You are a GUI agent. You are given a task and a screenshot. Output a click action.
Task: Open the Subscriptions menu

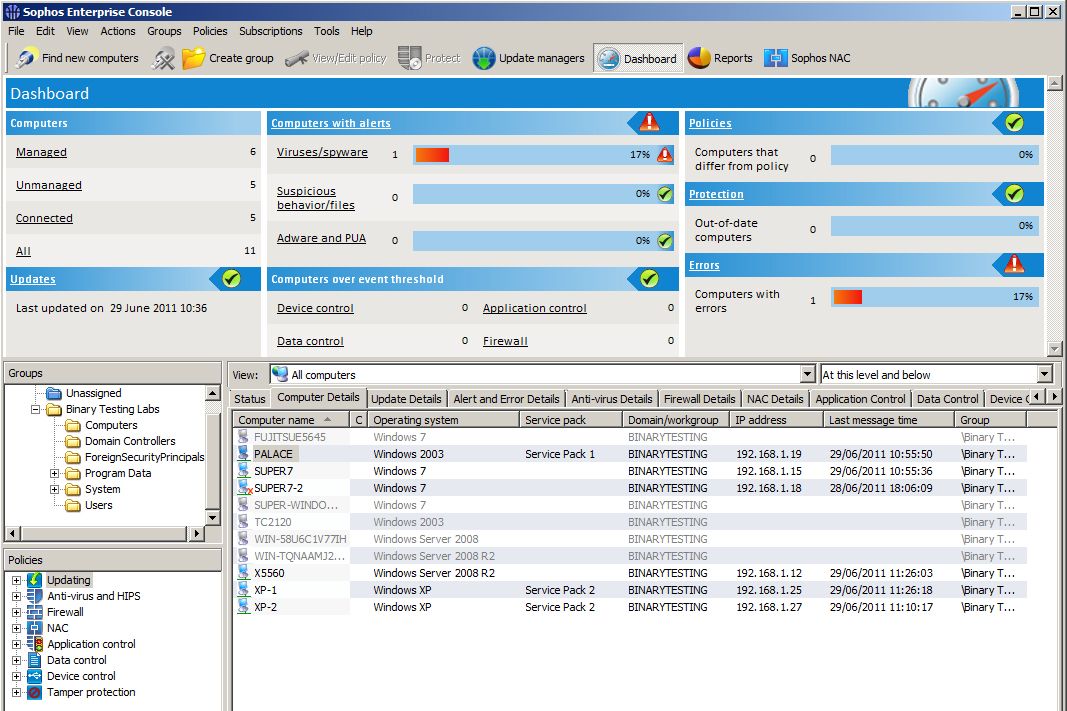tap(271, 31)
